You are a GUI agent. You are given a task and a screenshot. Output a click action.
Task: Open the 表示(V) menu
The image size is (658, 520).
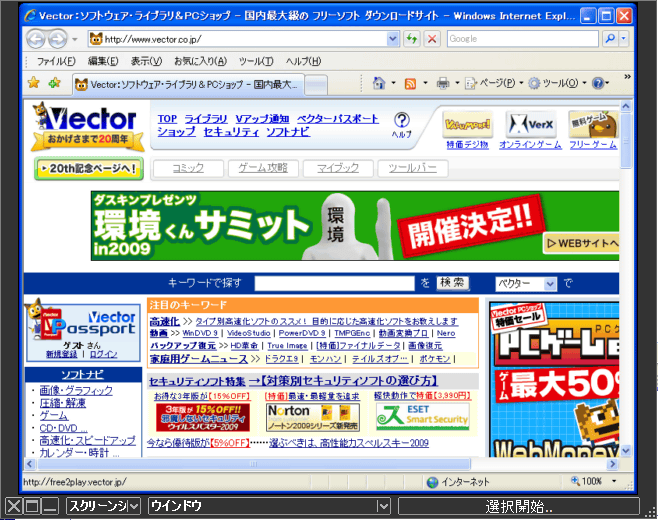[x=146, y=61]
